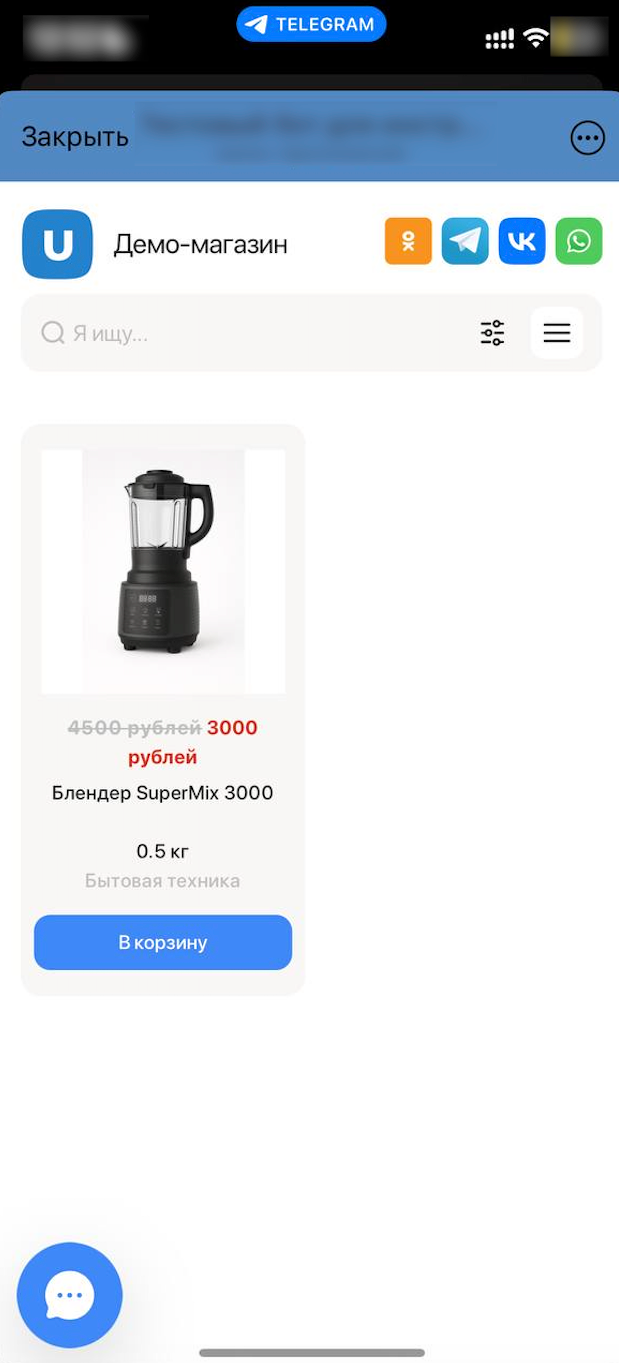Open the VK social link icon

(x=522, y=241)
